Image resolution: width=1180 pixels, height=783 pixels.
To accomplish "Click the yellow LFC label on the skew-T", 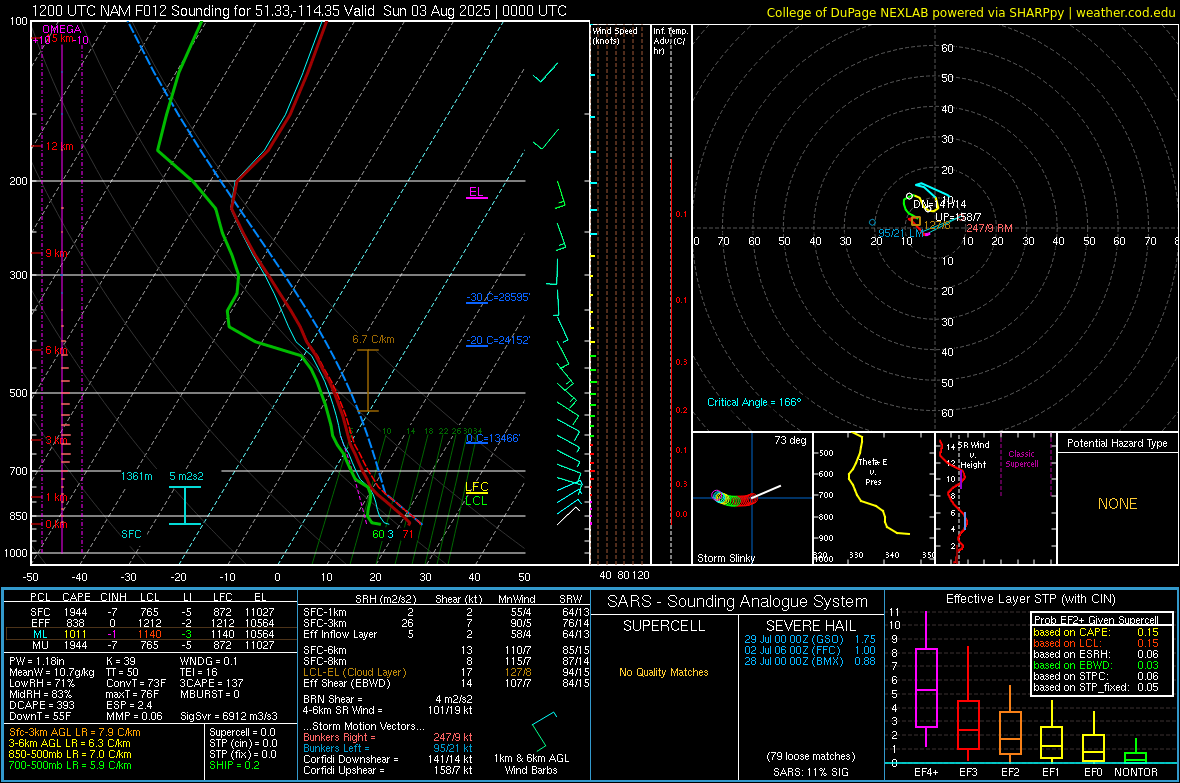I will point(476,487).
